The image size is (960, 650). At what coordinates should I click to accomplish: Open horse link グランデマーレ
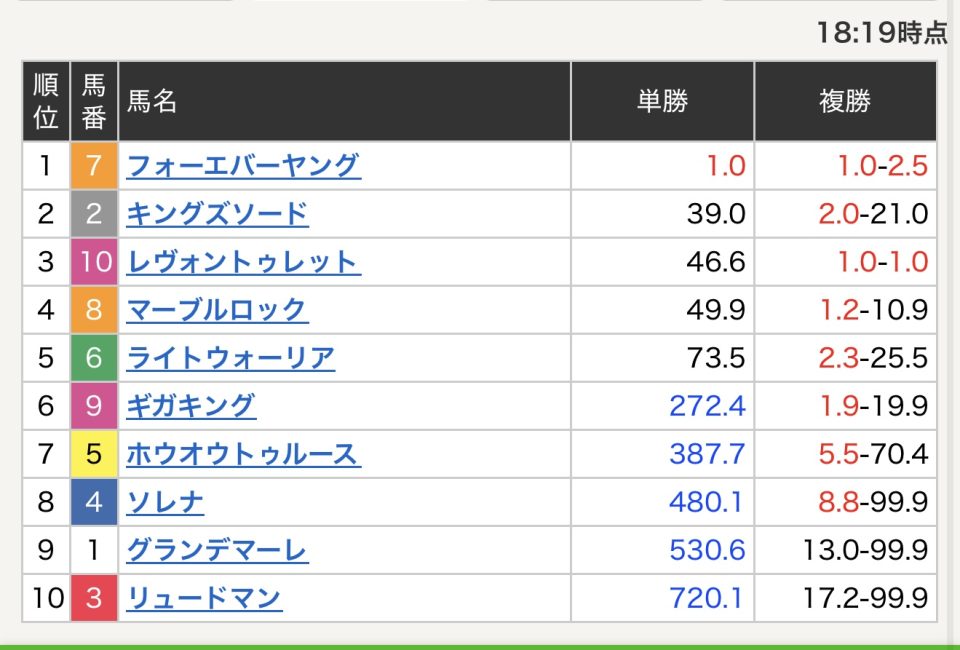tap(217, 550)
